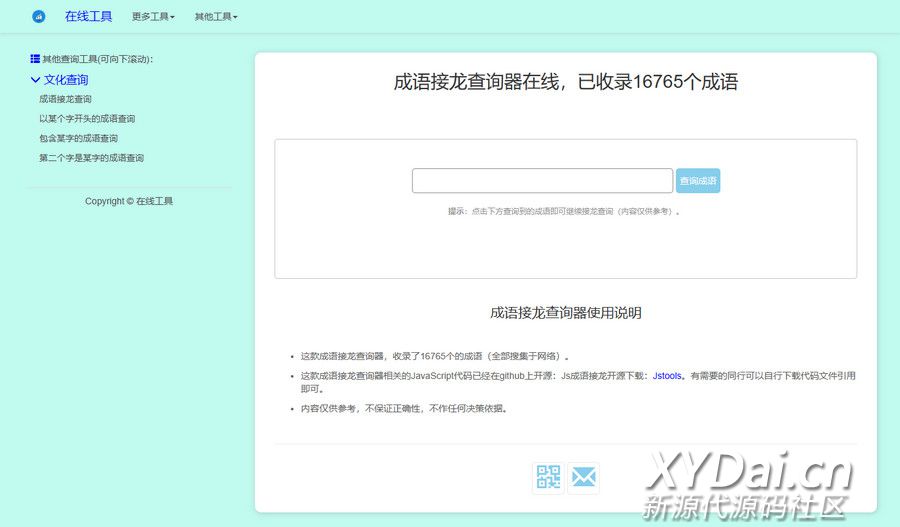Go to the 在线工具 home brand link
This screenshot has width=900, height=527.
(88, 17)
